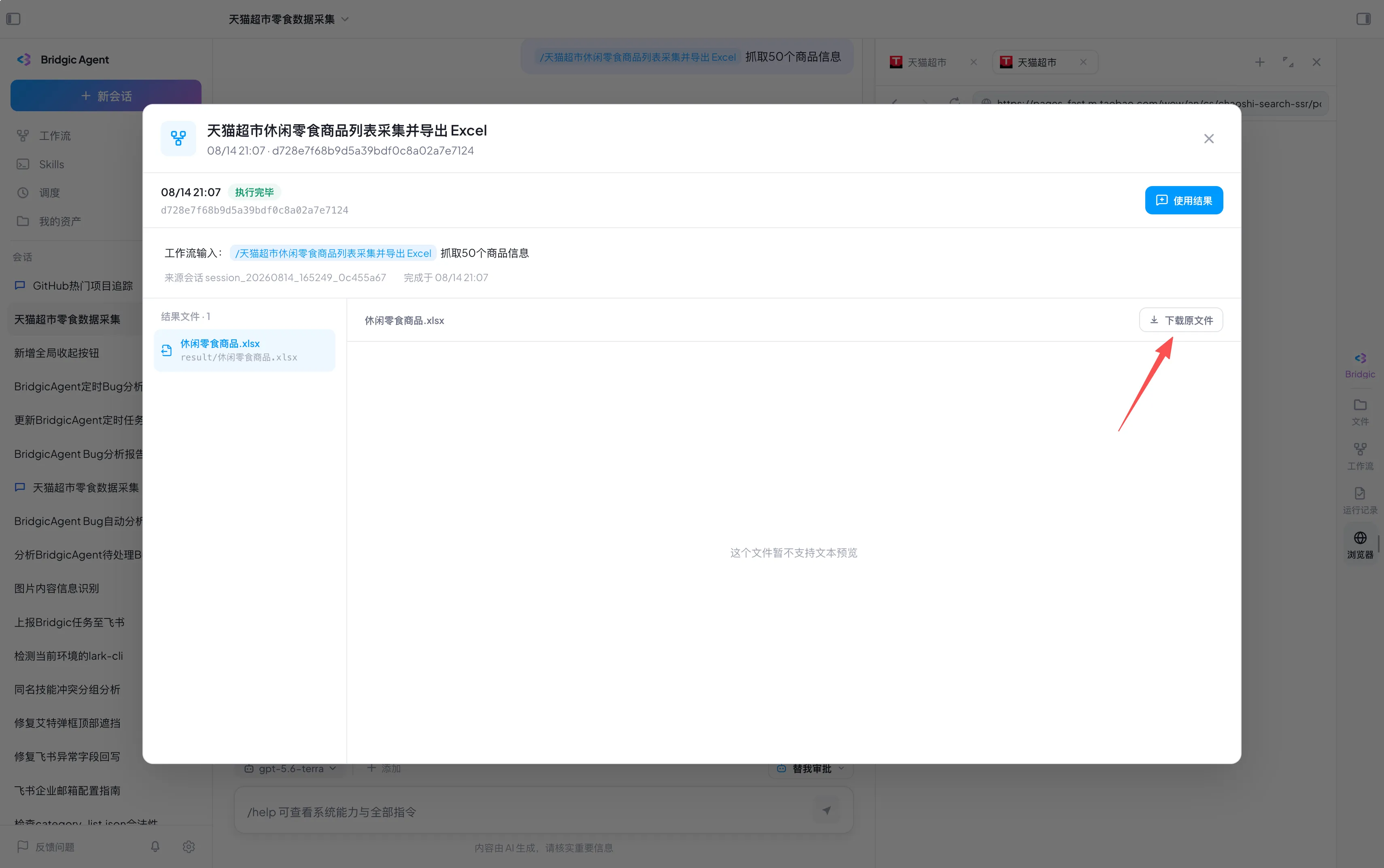Open notifications bell icon

(155, 847)
